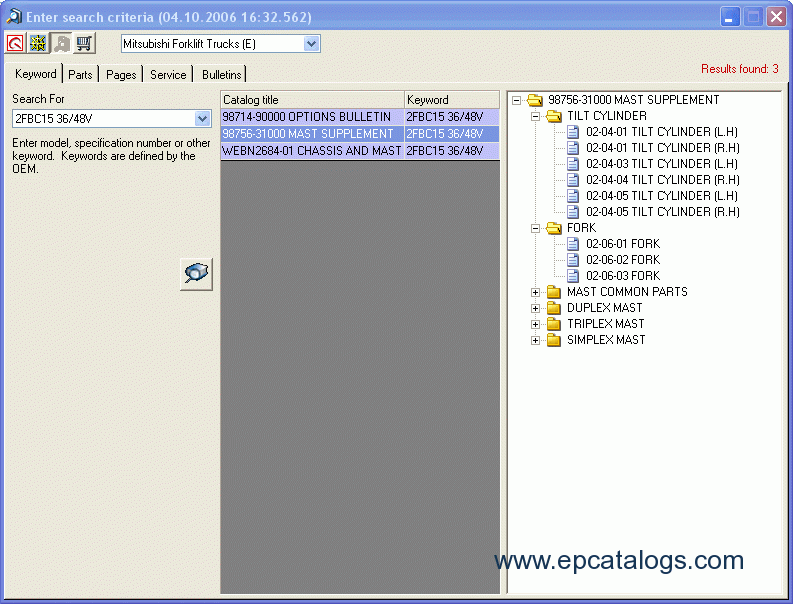Switch to the Keyword tab
This screenshot has width=793, height=604.
coord(35,74)
